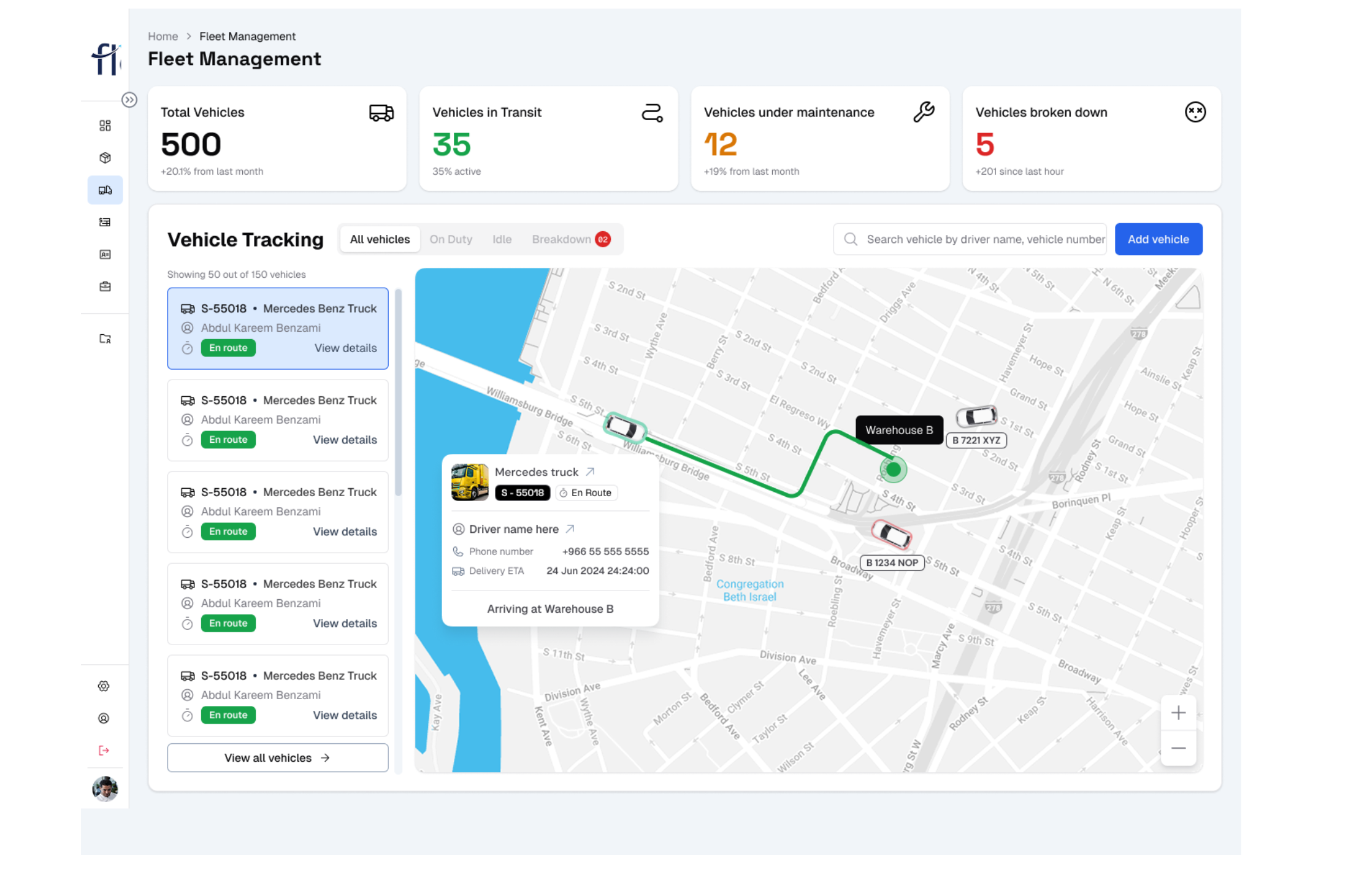Expand the sidebar with the double-chevron button

click(x=129, y=100)
